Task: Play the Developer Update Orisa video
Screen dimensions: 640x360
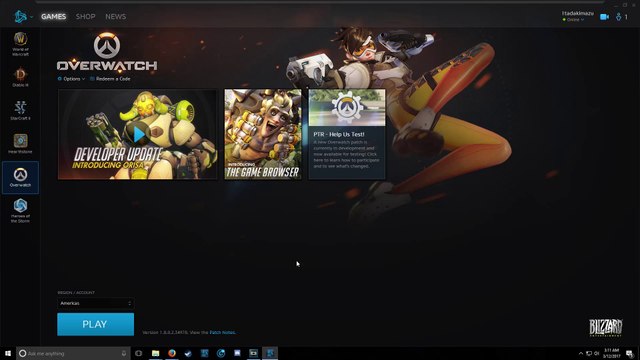Action: click(138, 134)
